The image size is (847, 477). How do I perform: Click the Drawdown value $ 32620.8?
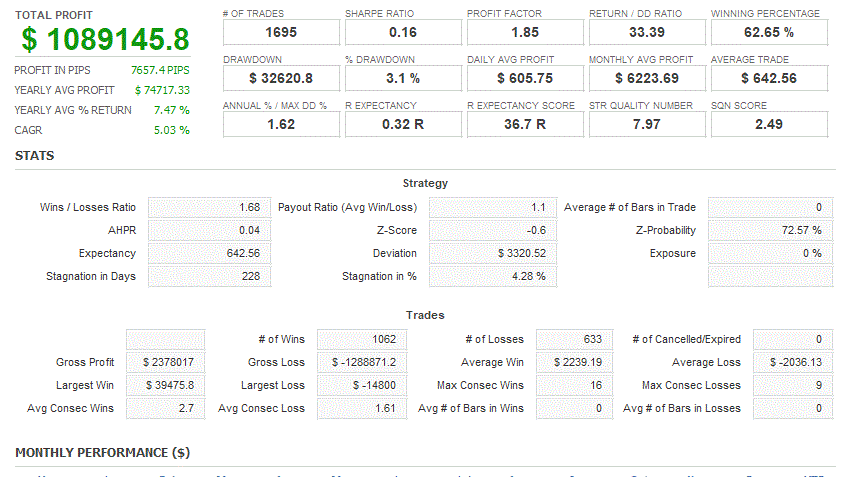click(x=281, y=78)
